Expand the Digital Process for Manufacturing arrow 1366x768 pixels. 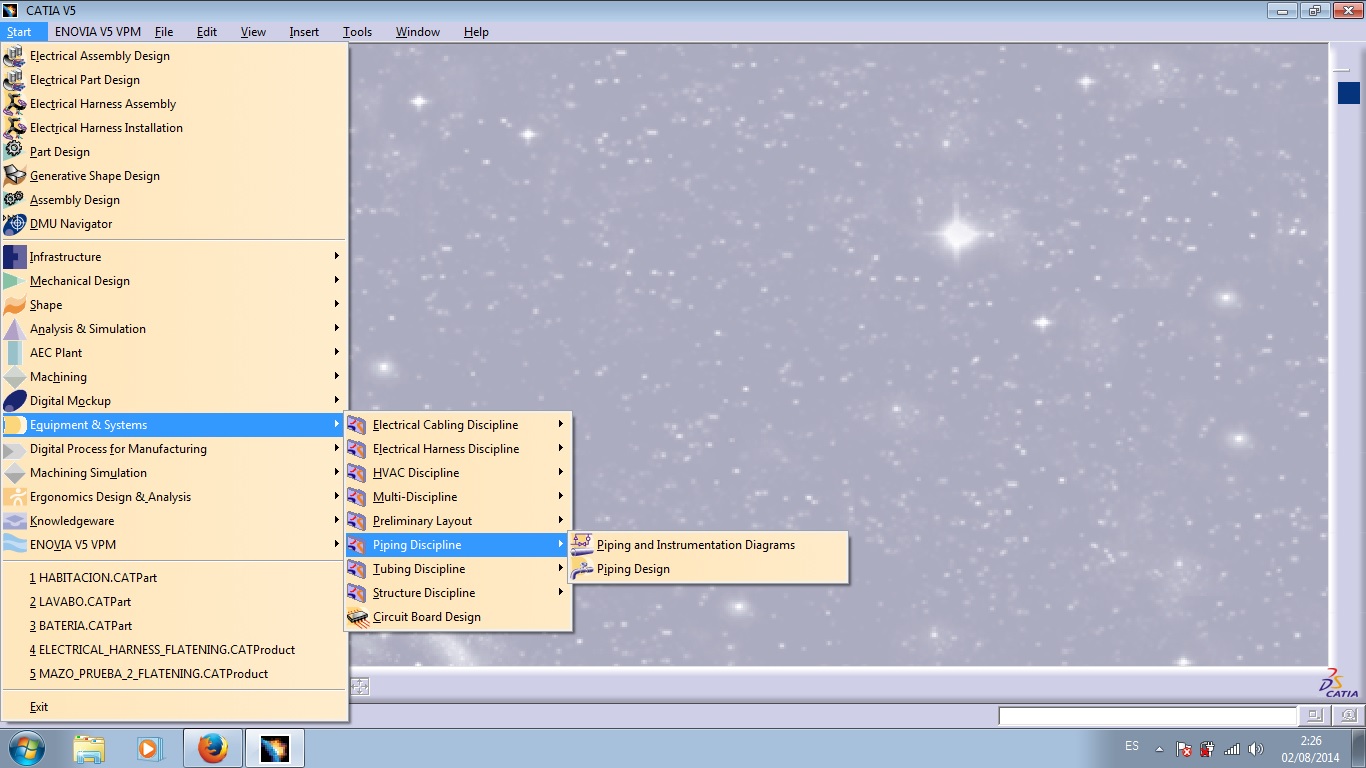(x=337, y=448)
